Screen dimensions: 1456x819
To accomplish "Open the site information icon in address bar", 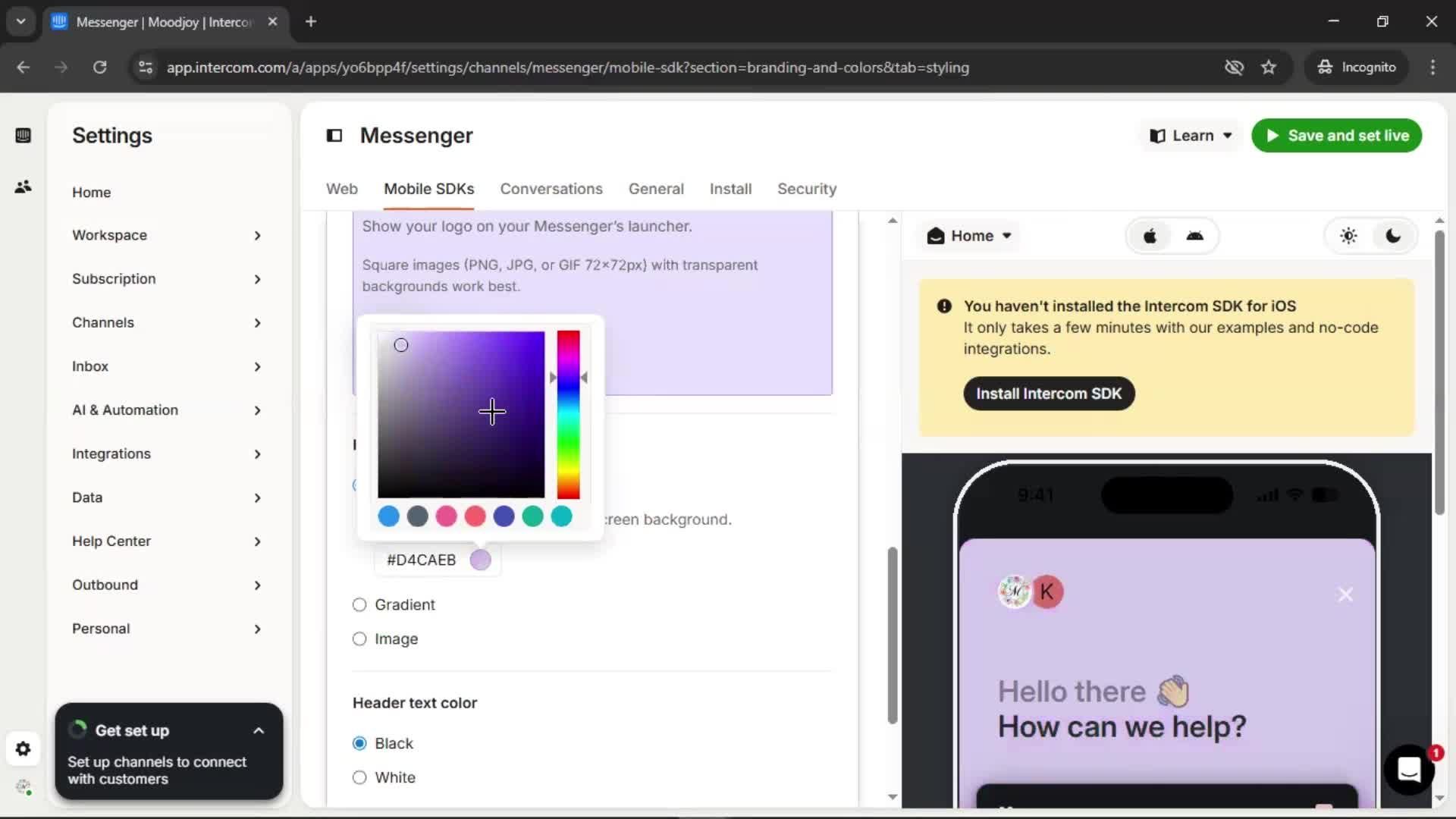I will [146, 67].
